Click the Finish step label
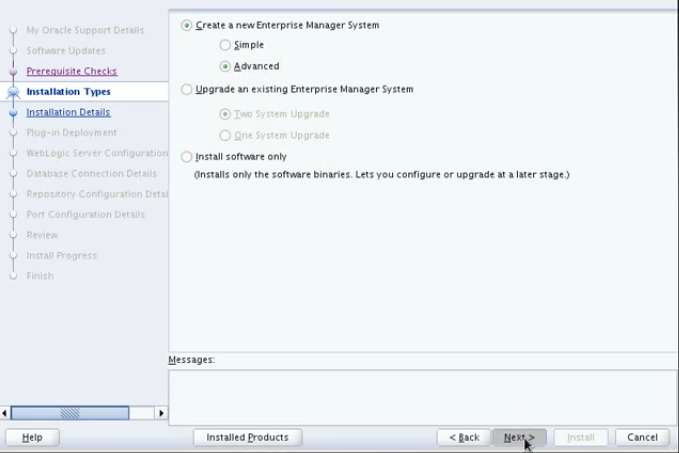679x453 pixels. (40, 276)
